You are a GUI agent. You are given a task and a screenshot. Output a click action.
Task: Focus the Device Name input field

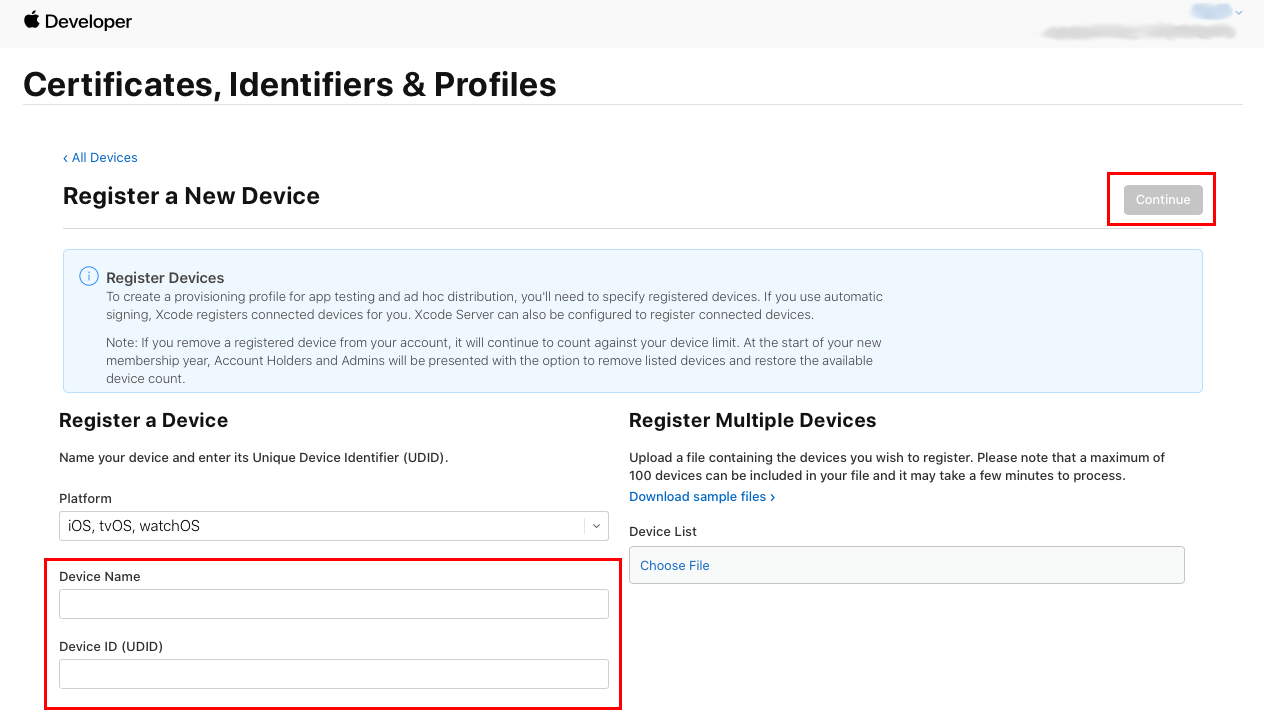click(334, 603)
